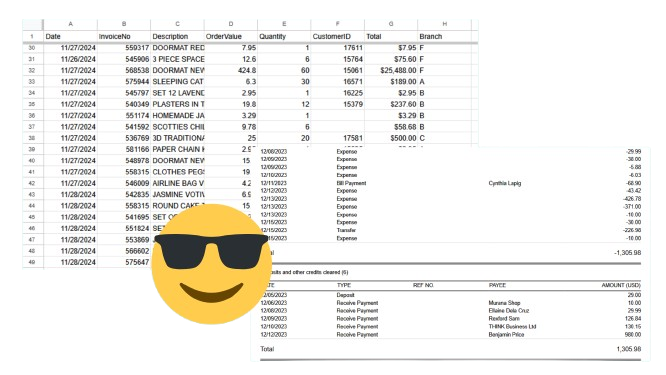This screenshot has width=666, height=375.
Task: Click the "126.84" payment amount
Action: tap(633, 319)
